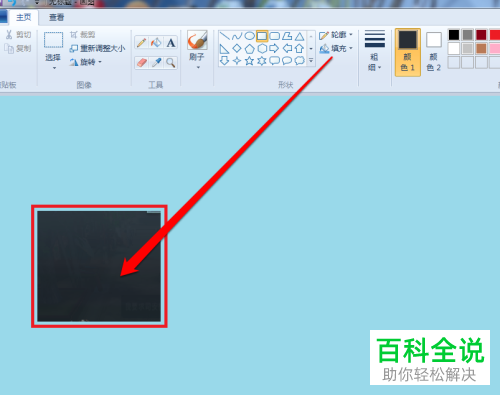This screenshot has height=395, width=500.
Task: Choose the Rounded rectangle shape
Action: (x=274, y=36)
